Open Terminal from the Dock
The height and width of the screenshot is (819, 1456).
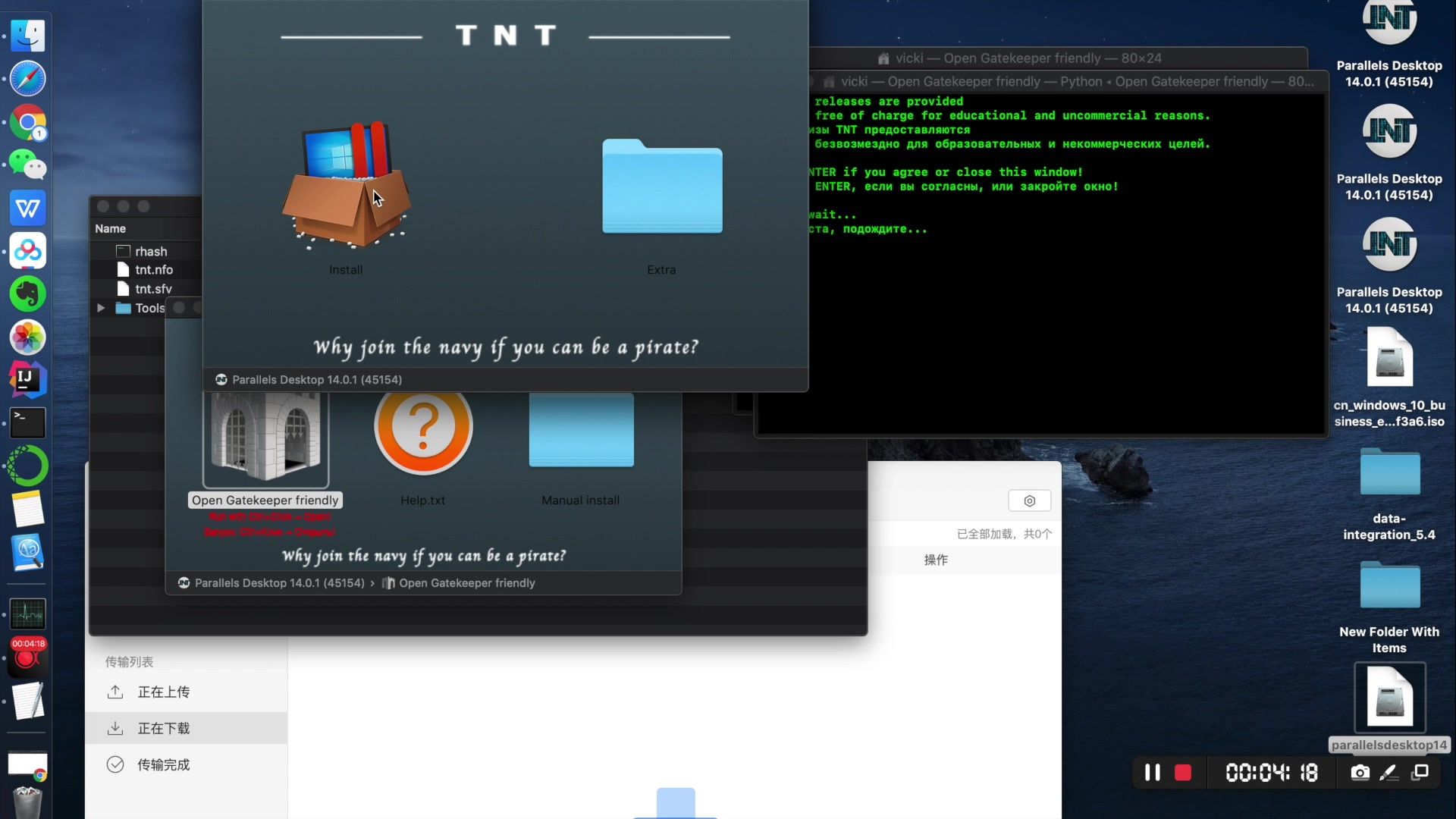[x=28, y=423]
